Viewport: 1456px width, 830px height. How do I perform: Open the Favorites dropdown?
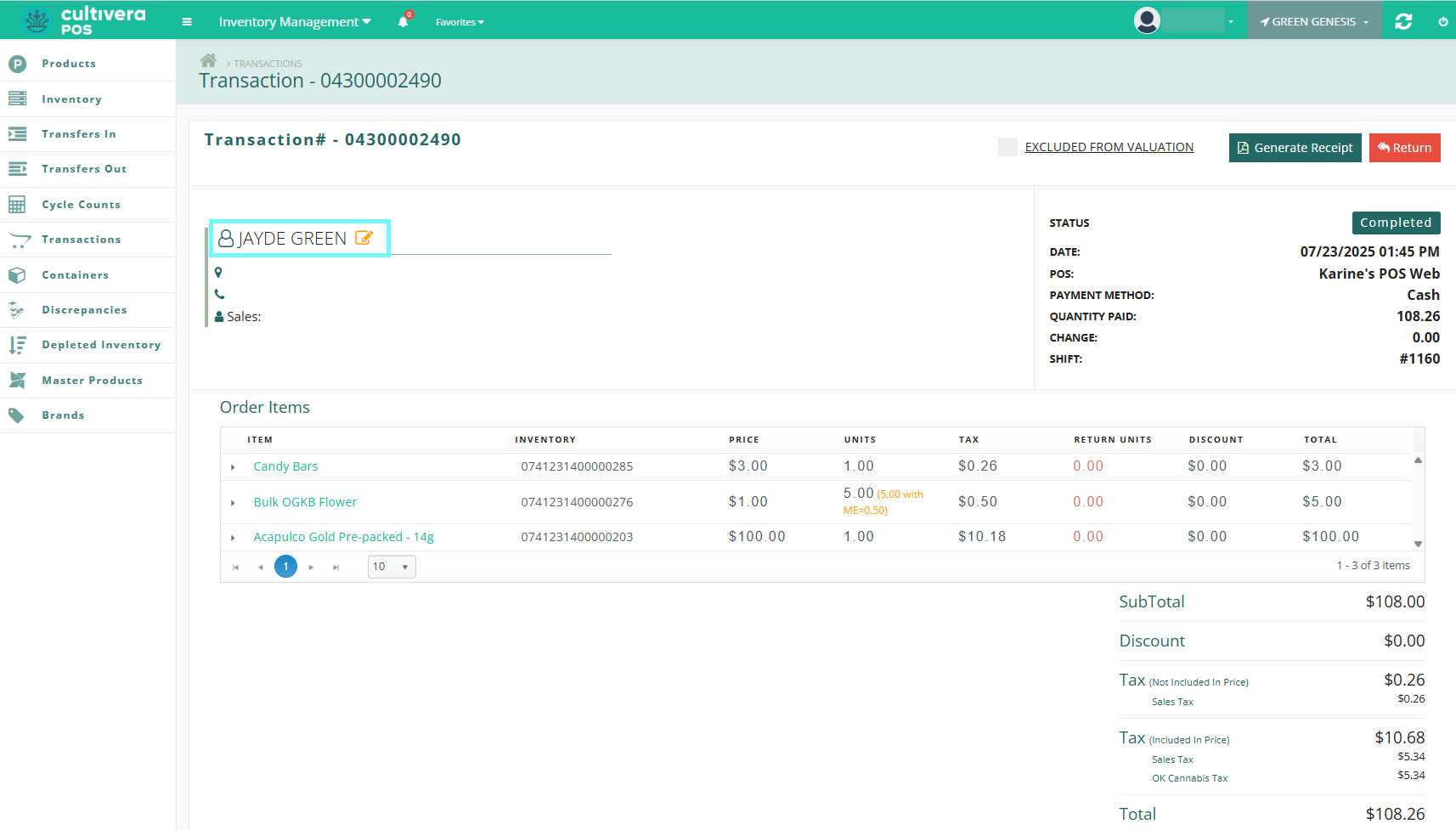click(x=460, y=22)
